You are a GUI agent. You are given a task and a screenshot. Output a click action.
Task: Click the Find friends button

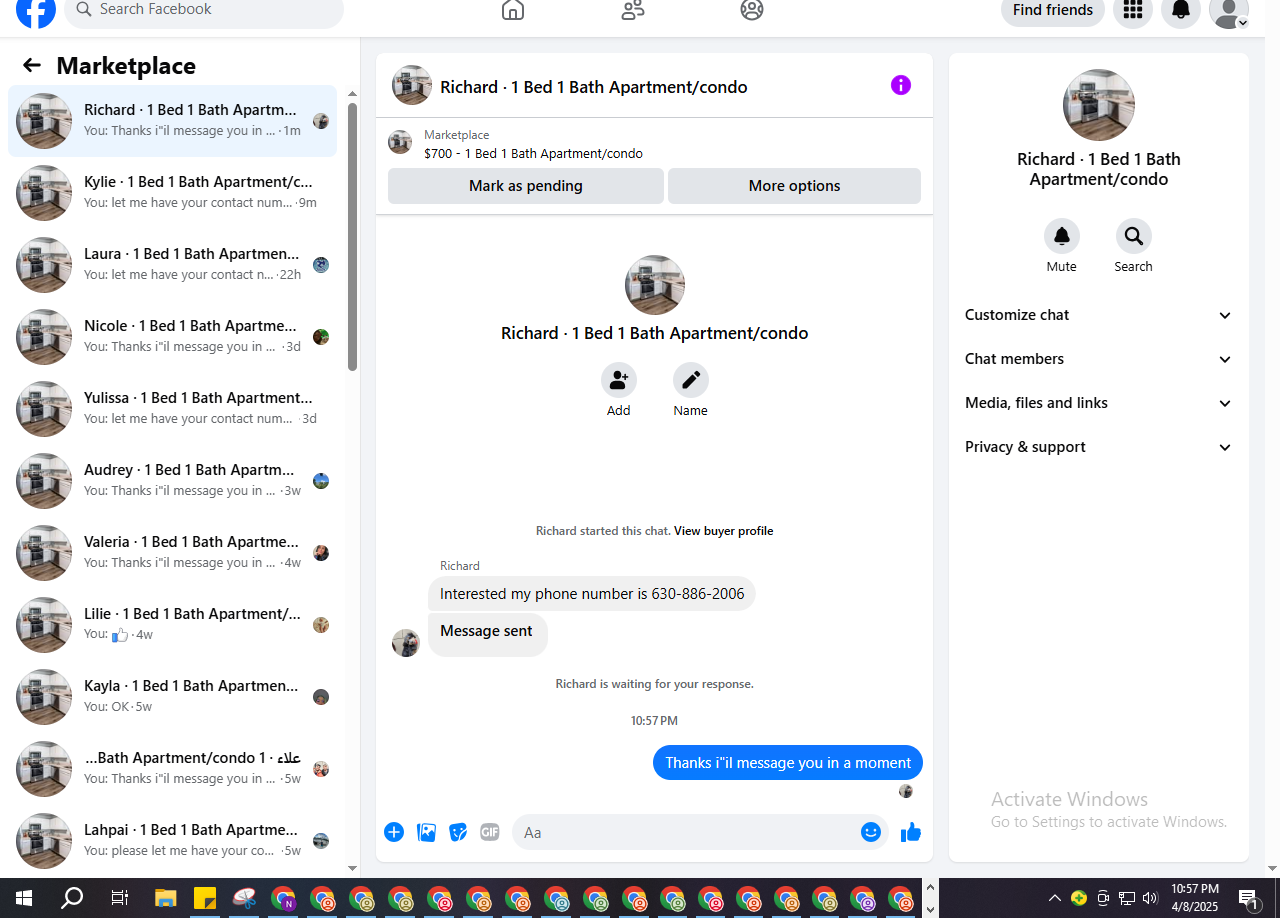[x=1053, y=10]
